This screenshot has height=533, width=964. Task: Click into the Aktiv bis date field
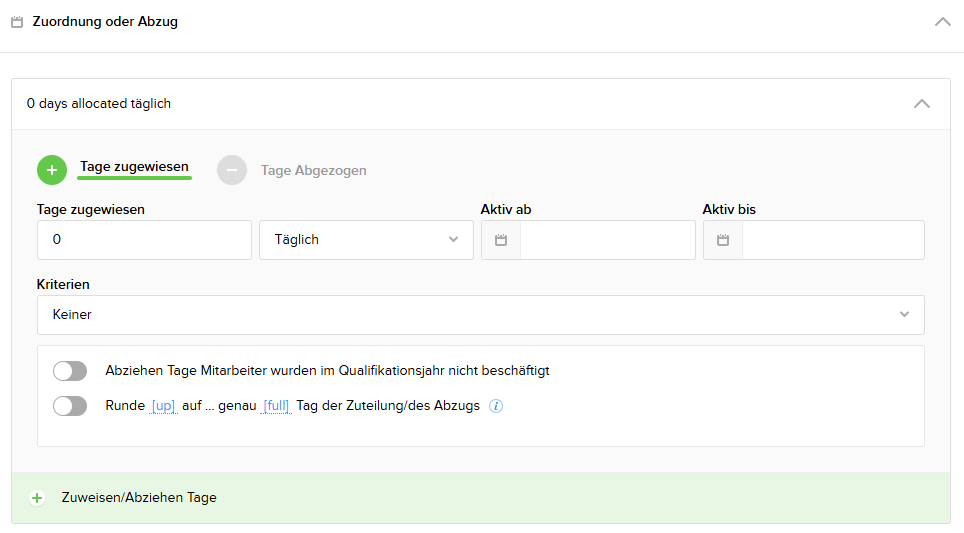click(x=832, y=240)
